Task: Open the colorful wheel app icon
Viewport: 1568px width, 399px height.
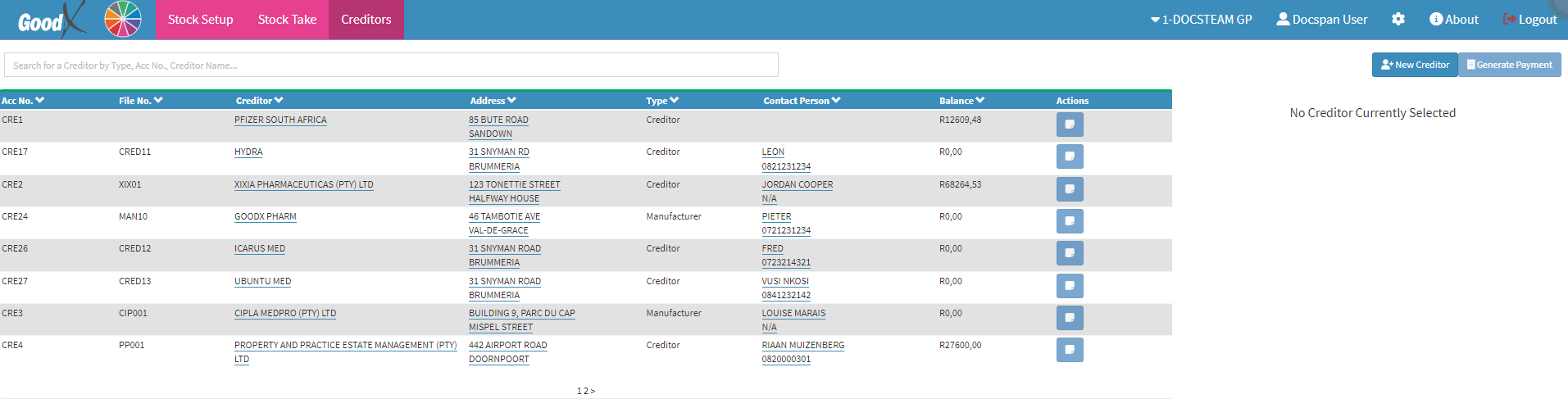Action: click(x=123, y=19)
